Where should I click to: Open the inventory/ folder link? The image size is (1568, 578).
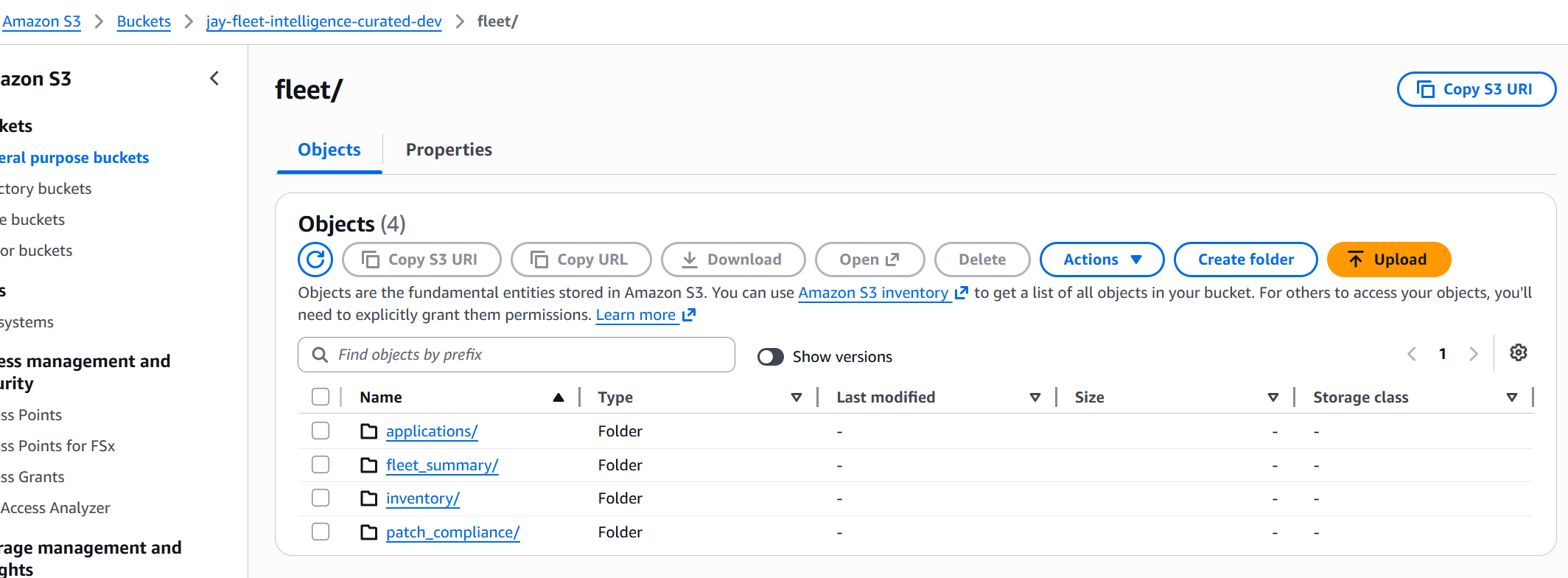423,498
